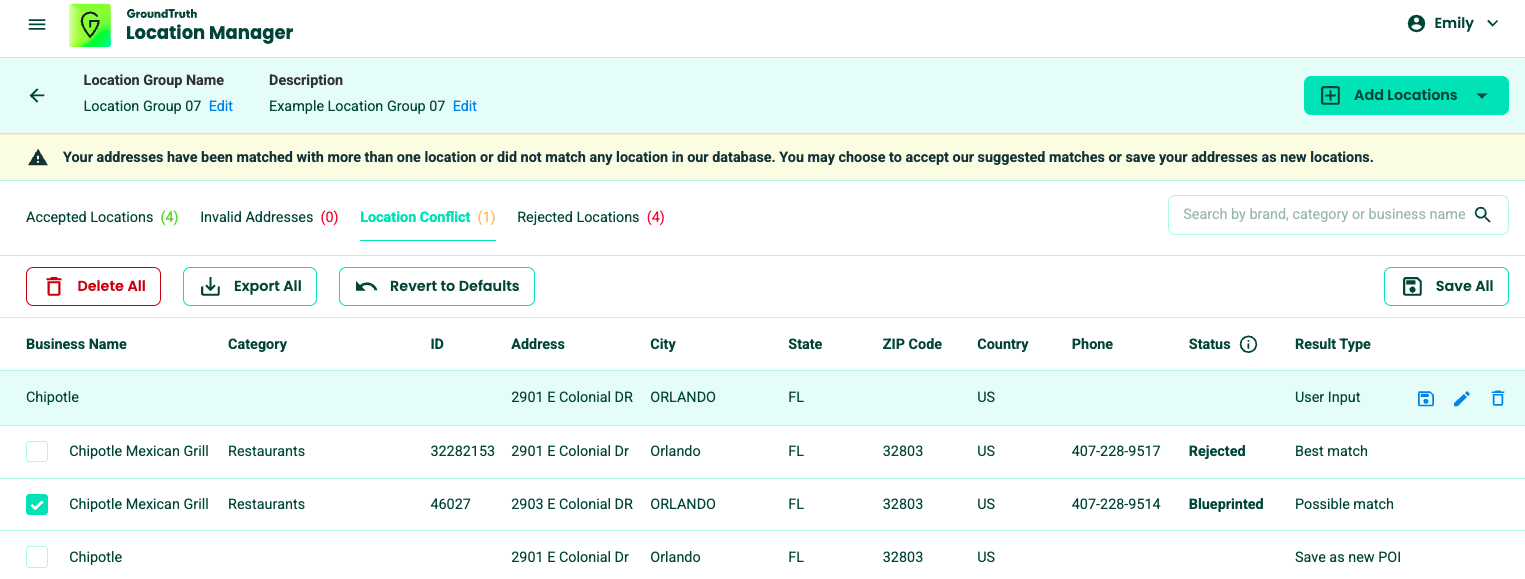
Task: View the Invalid Addresses tab
Action: (269, 217)
